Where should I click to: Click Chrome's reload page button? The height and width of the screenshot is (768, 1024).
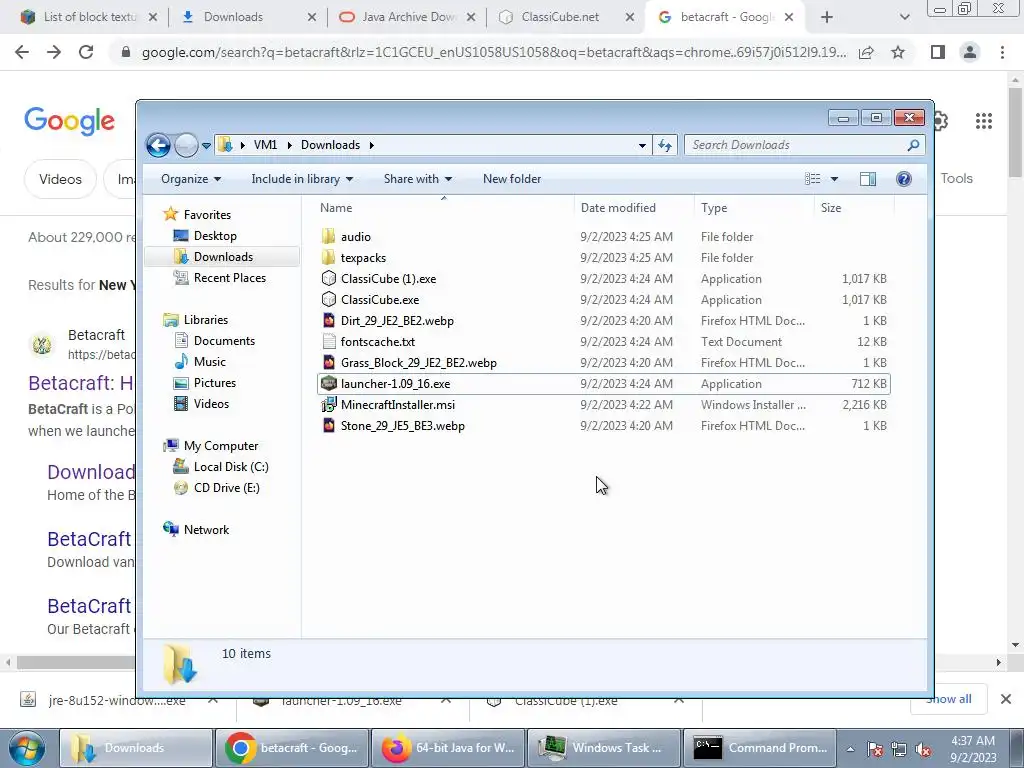[86, 52]
